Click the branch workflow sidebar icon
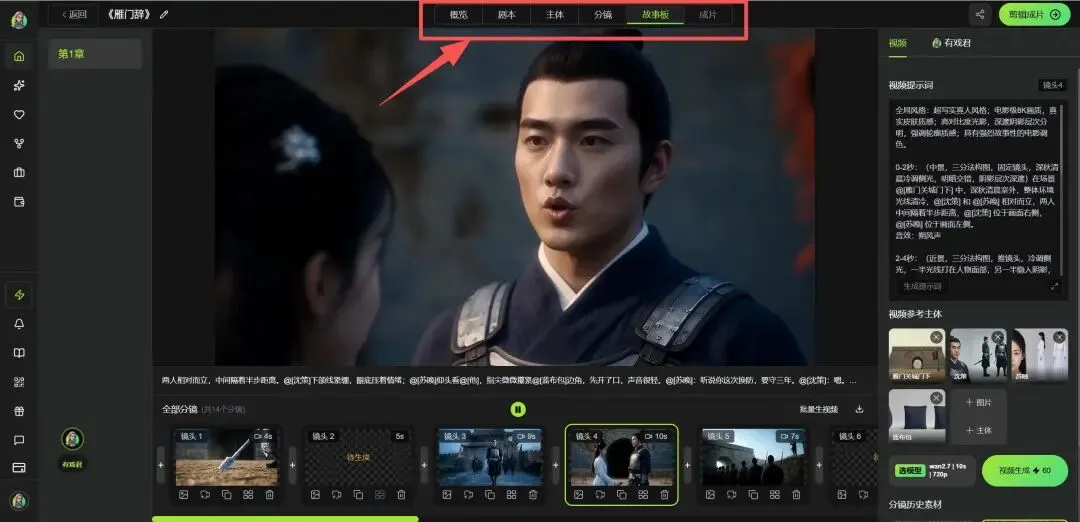Viewport: 1080px width, 522px height. coord(19,143)
